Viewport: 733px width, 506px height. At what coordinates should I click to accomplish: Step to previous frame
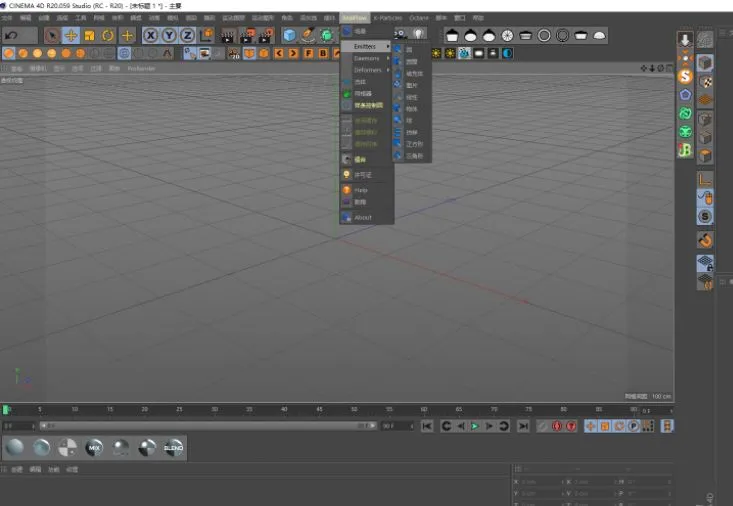tap(461, 426)
